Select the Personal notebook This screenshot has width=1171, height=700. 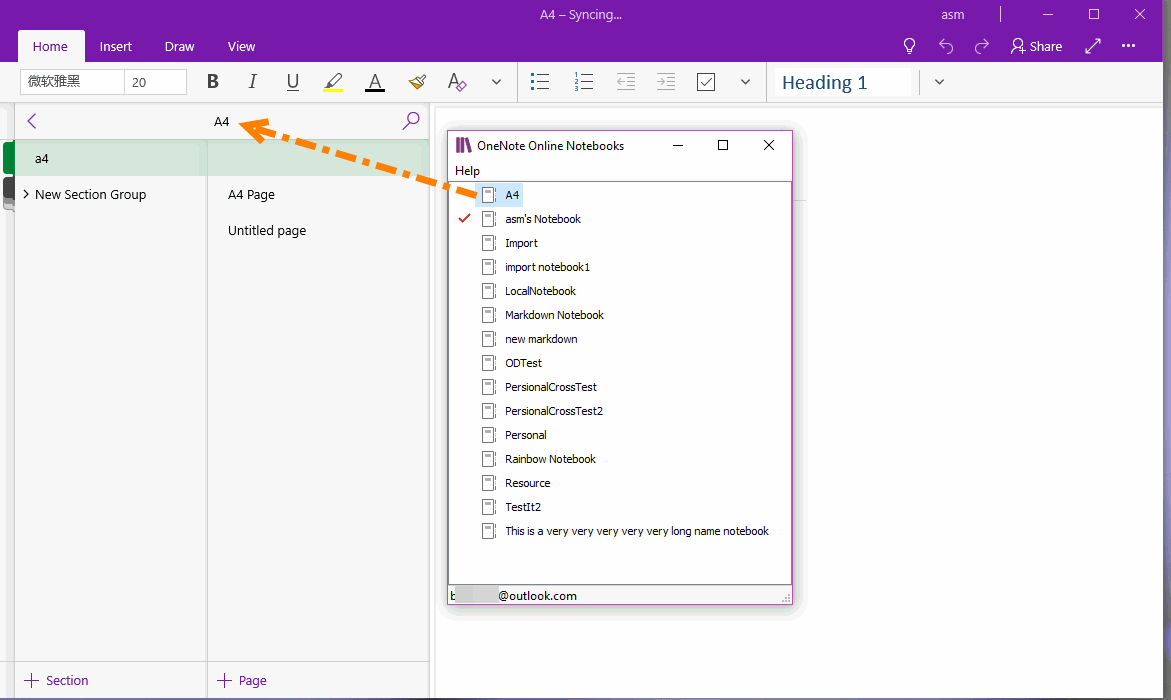click(x=526, y=435)
